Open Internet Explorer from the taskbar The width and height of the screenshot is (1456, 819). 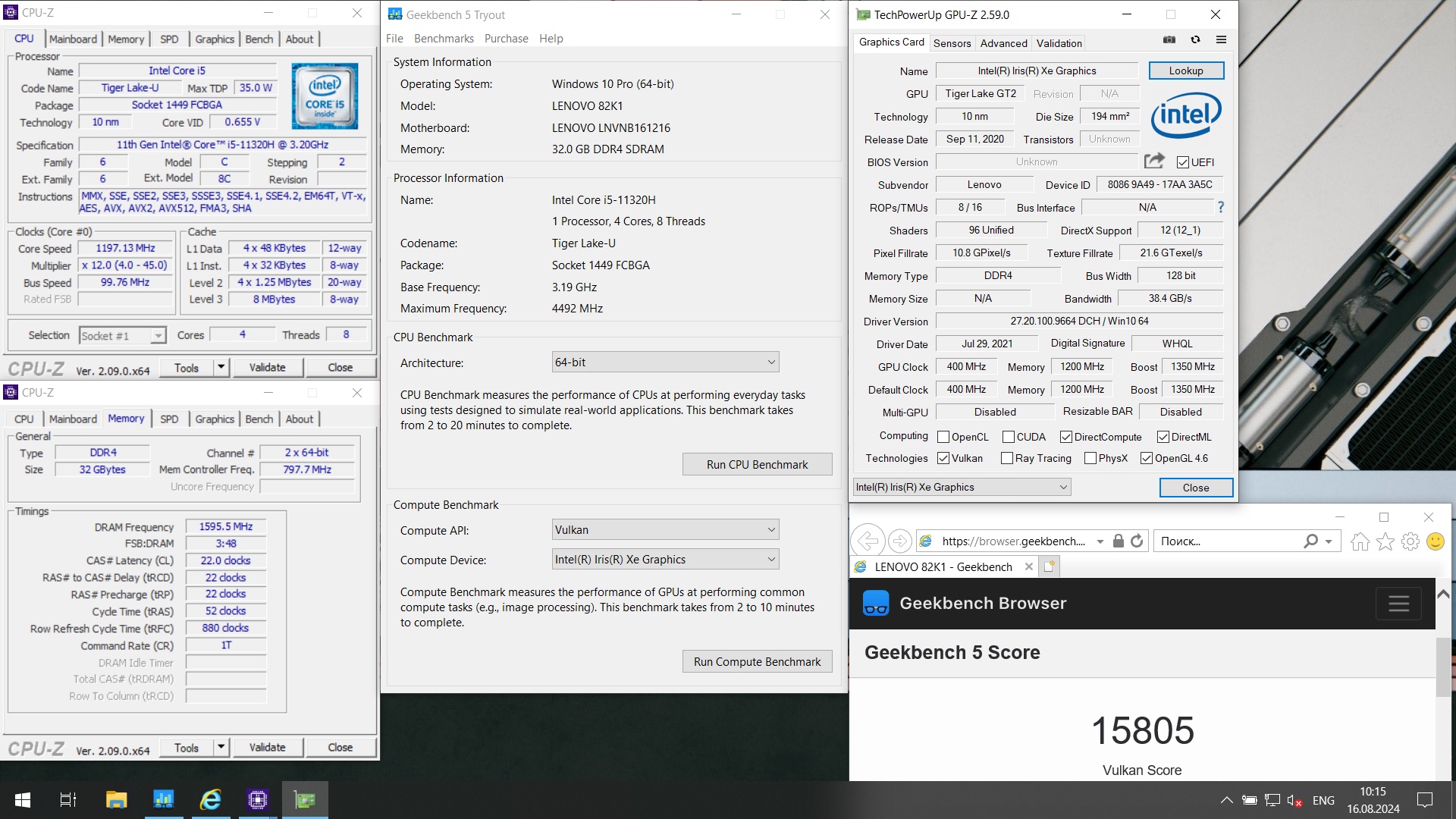(x=210, y=800)
